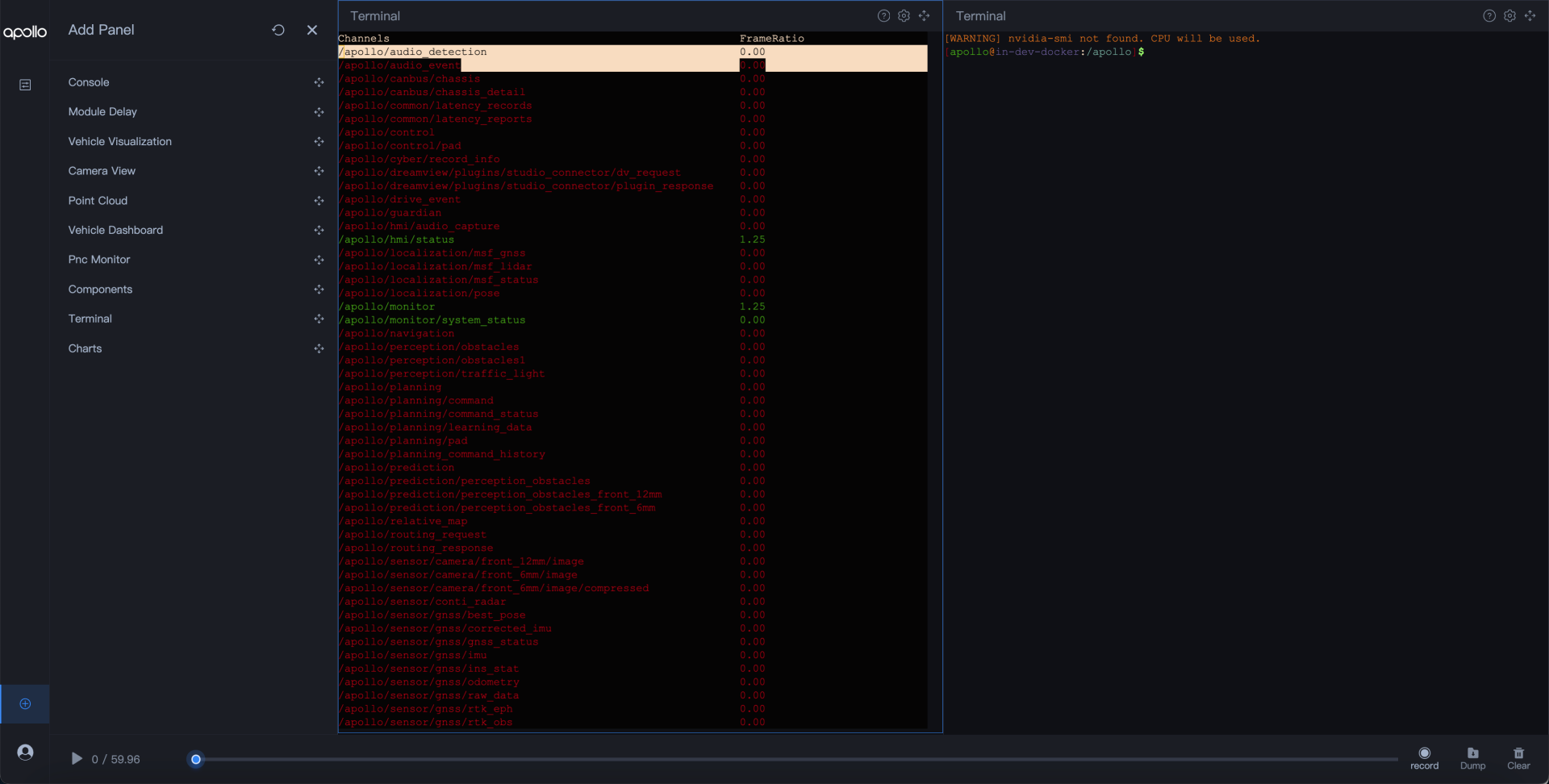Click the Clear button
Image resolution: width=1549 pixels, height=784 pixels.
[1518, 757]
